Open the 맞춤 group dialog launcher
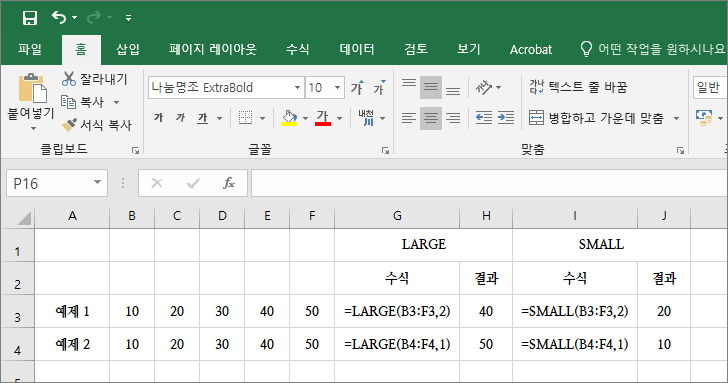Image resolution: width=728 pixels, height=383 pixels. (x=680, y=150)
